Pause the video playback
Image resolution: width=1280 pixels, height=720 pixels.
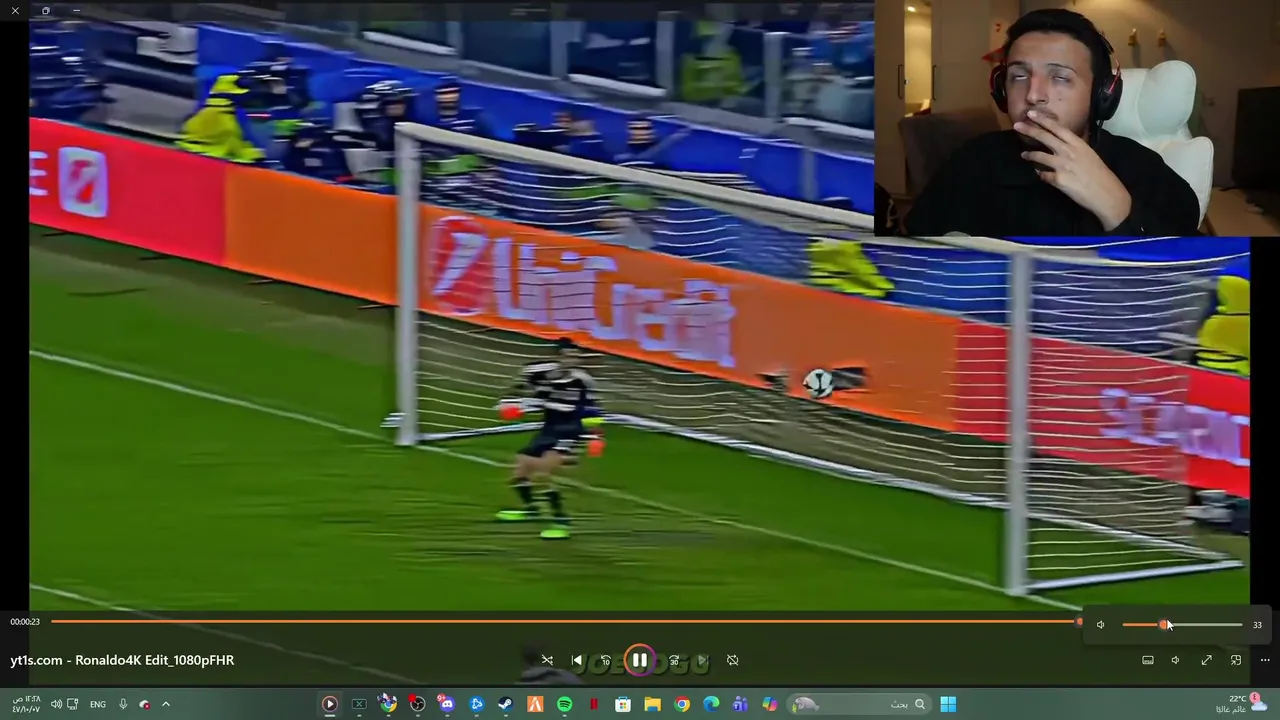639,660
